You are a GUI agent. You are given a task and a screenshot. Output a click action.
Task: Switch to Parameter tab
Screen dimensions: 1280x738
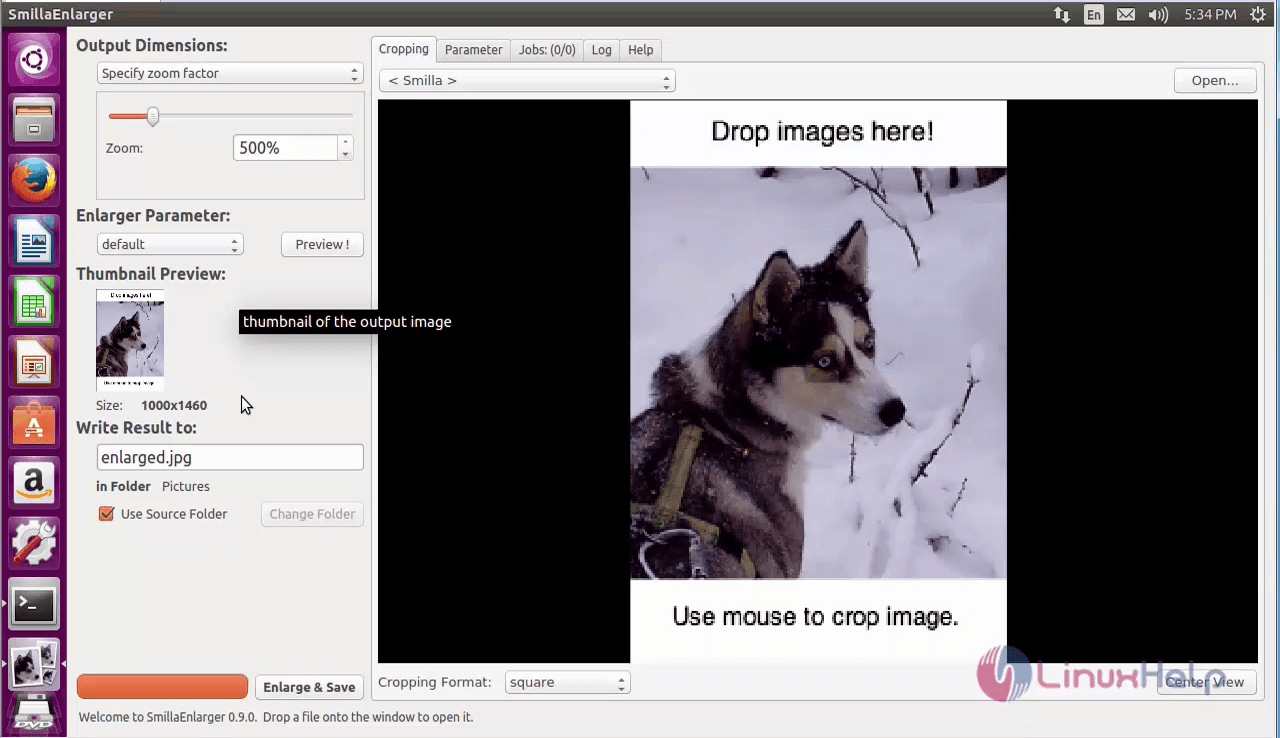[x=473, y=50]
